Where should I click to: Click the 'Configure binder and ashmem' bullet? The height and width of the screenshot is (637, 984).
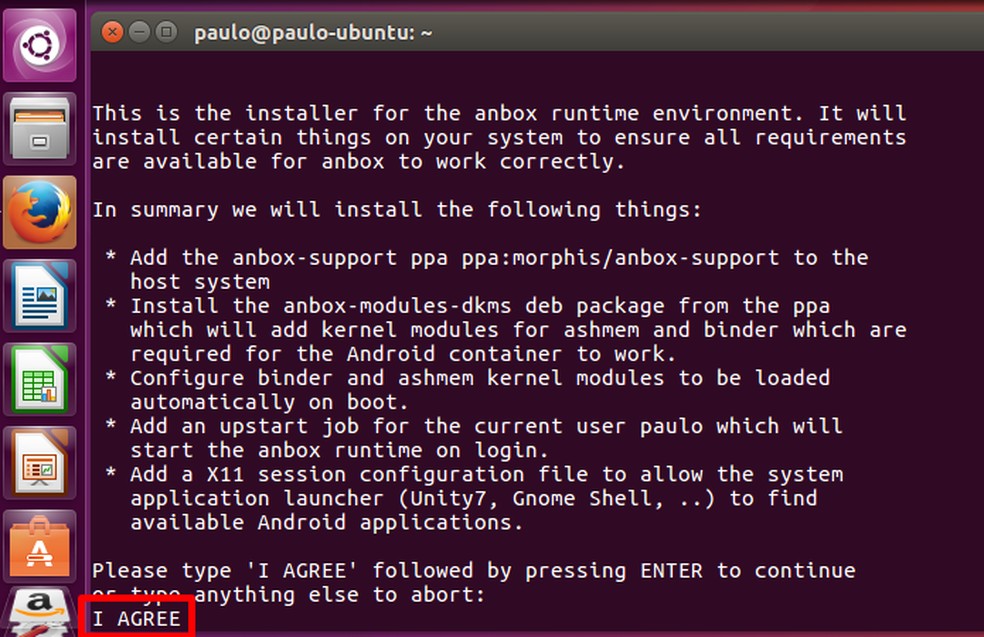480,378
